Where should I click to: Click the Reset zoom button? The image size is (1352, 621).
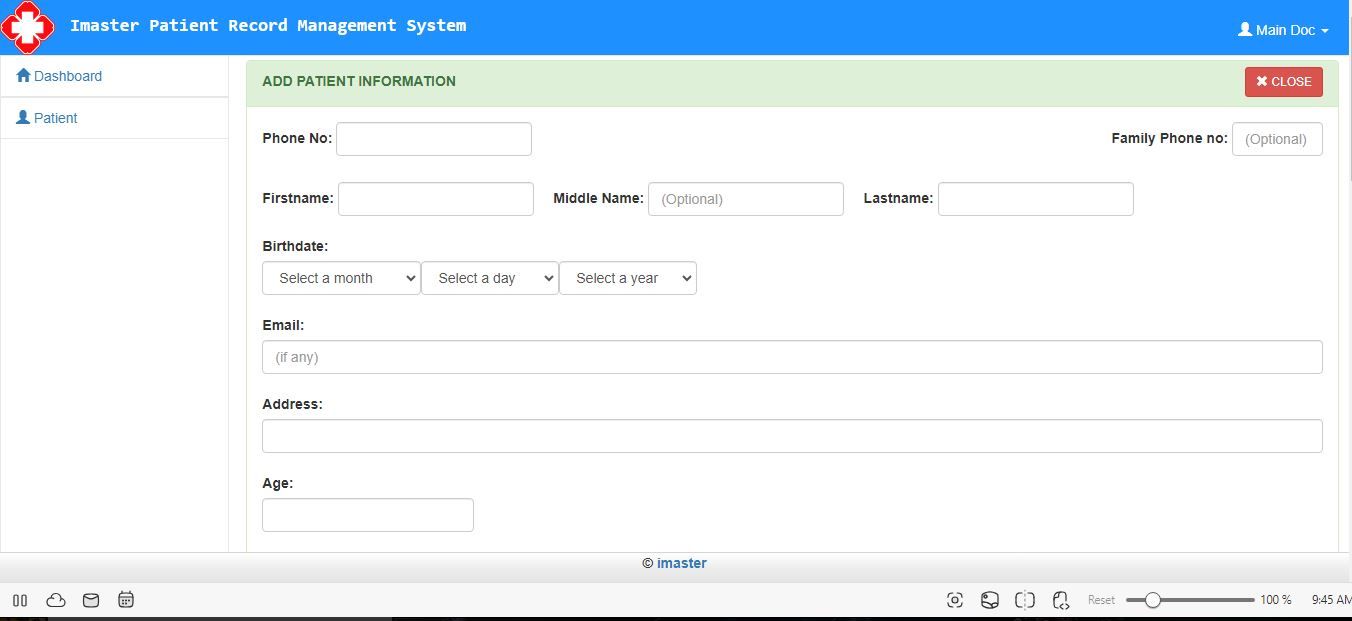click(1101, 600)
